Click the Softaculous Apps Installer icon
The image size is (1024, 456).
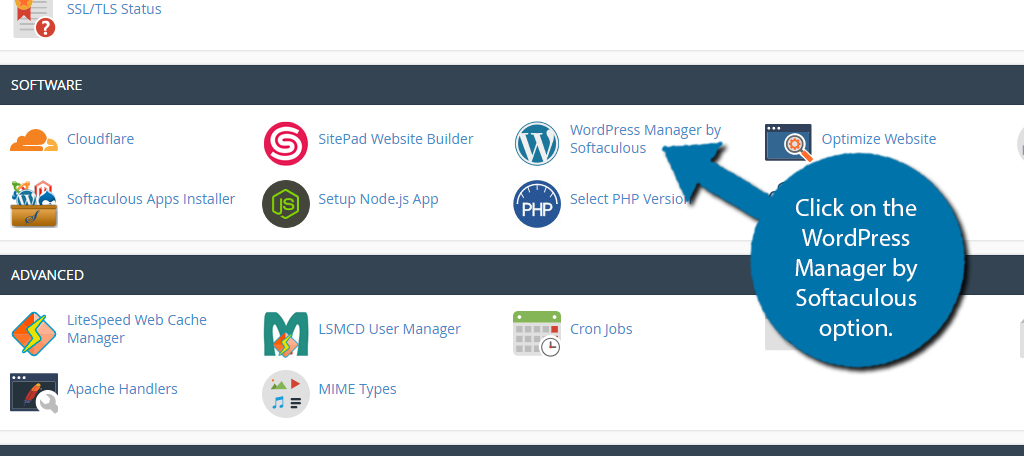tap(34, 204)
